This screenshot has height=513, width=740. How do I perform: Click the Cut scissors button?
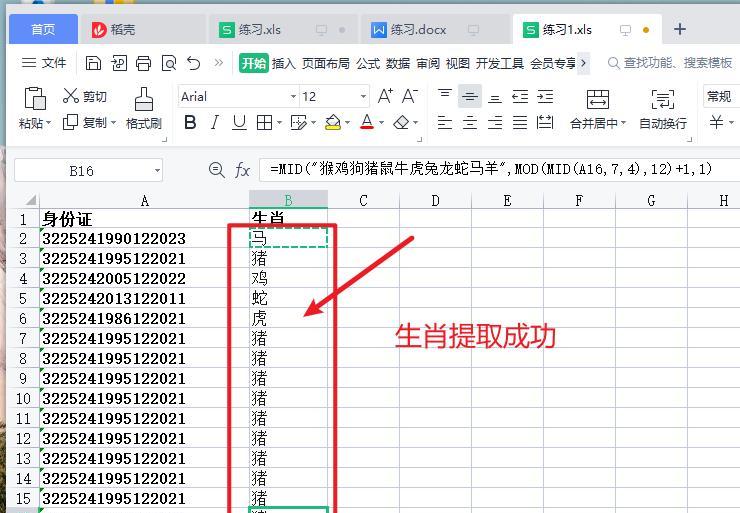coord(84,96)
